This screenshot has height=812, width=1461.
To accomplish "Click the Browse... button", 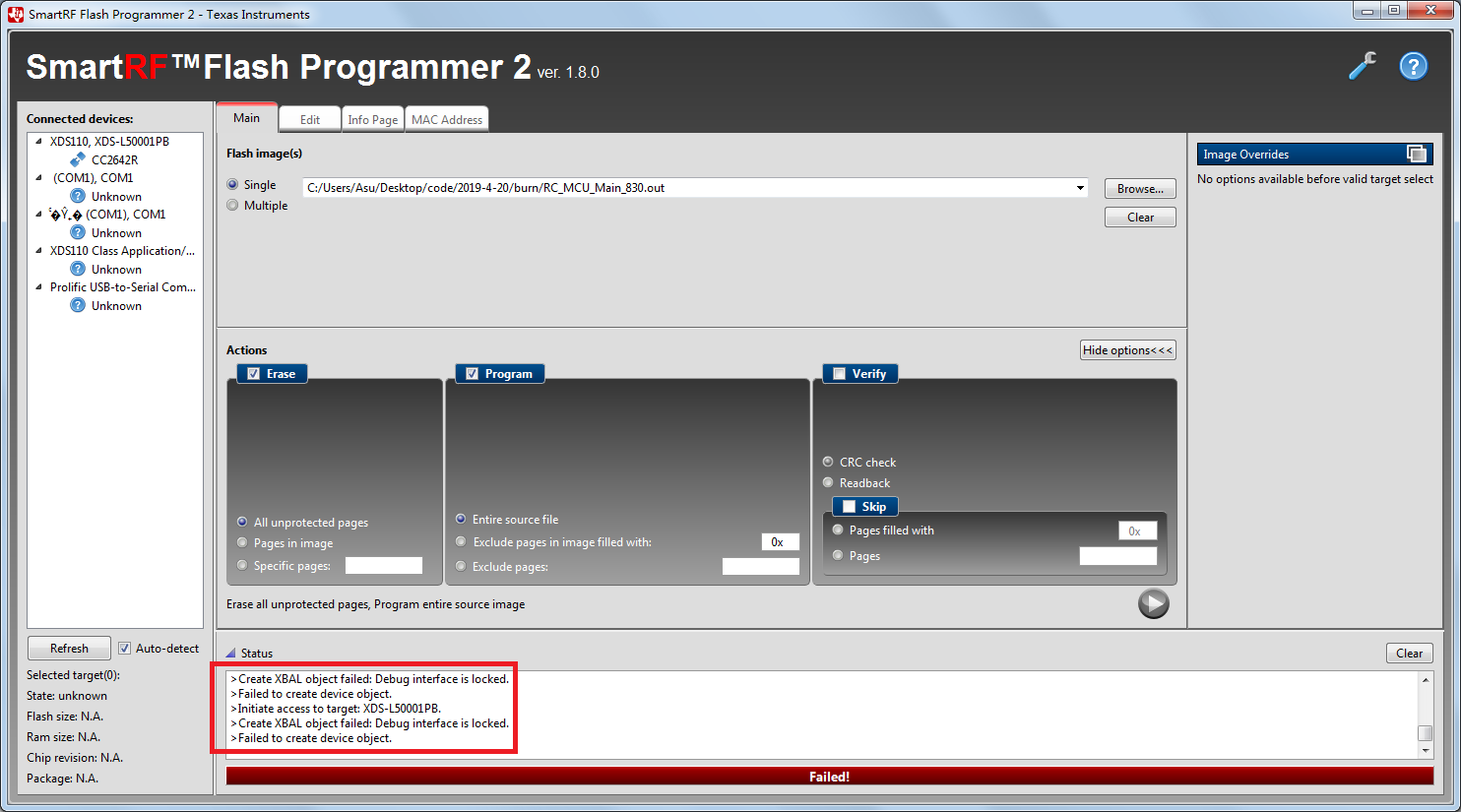I will (1140, 188).
